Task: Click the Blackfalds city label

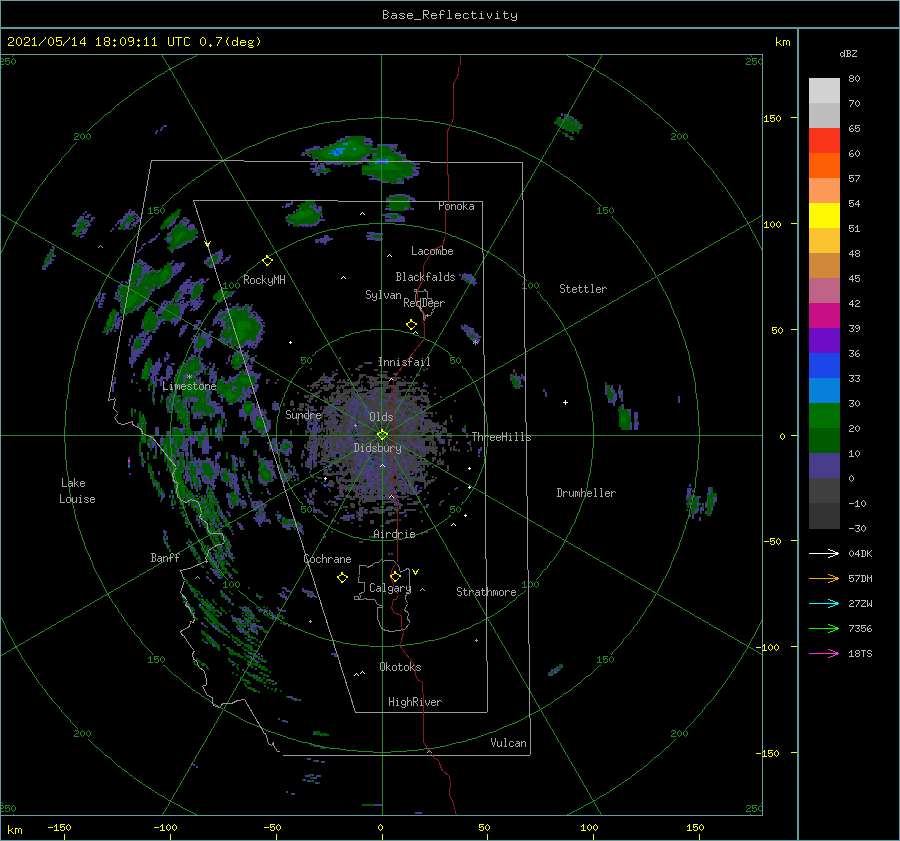Action: [425, 277]
